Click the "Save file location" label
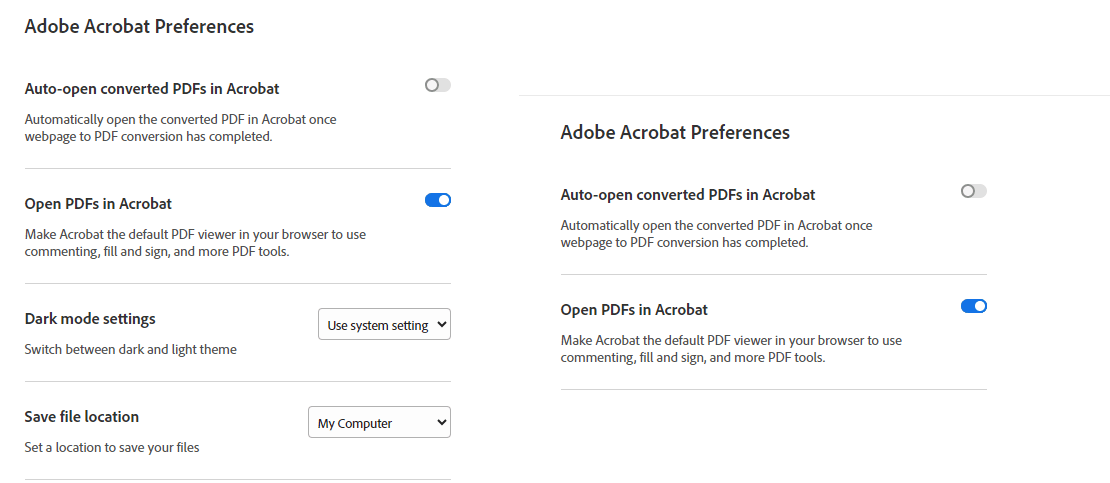This screenshot has height=483, width=1110. [x=82, y=417]
